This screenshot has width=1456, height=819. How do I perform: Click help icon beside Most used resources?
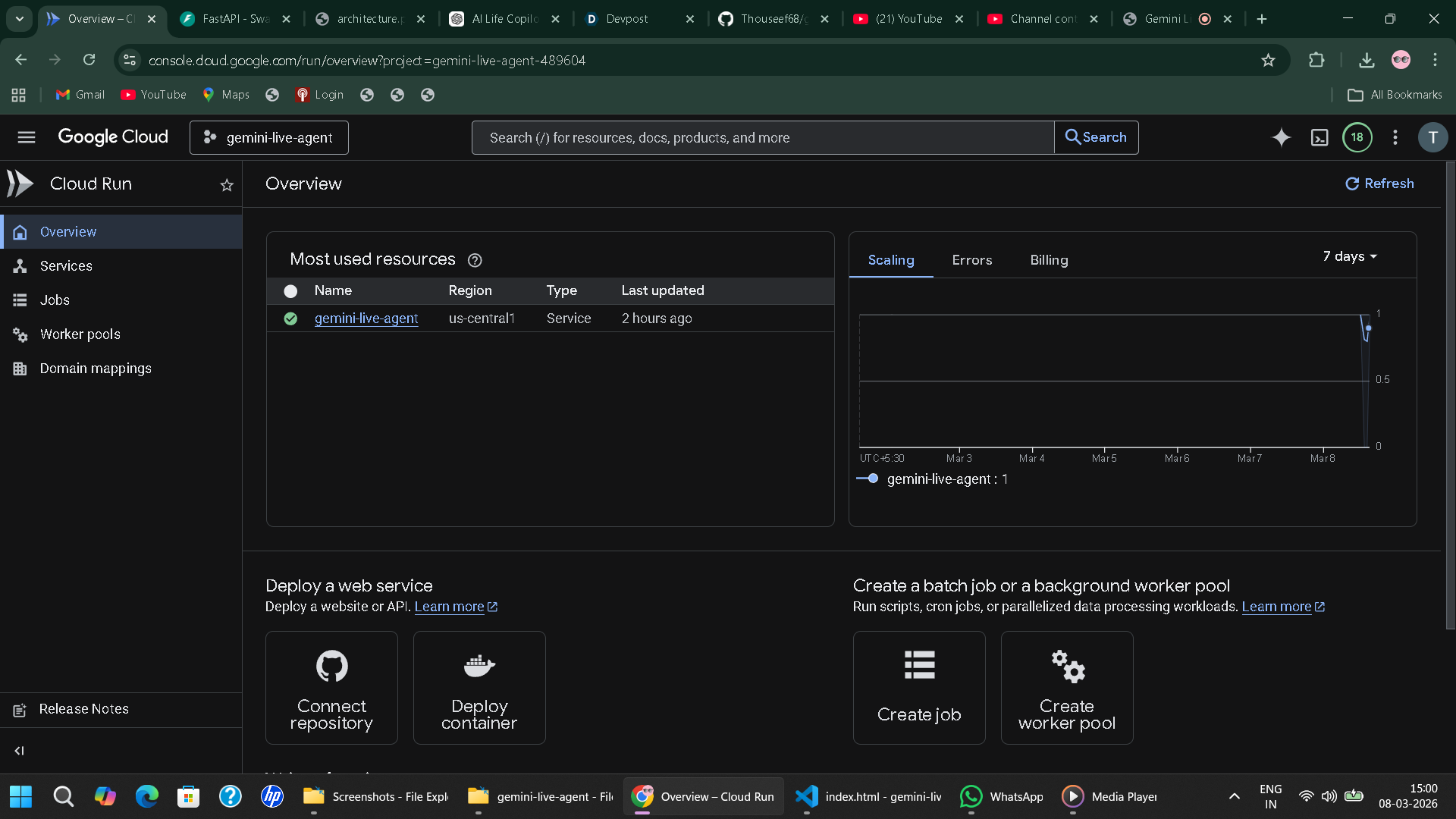point(475,260)
